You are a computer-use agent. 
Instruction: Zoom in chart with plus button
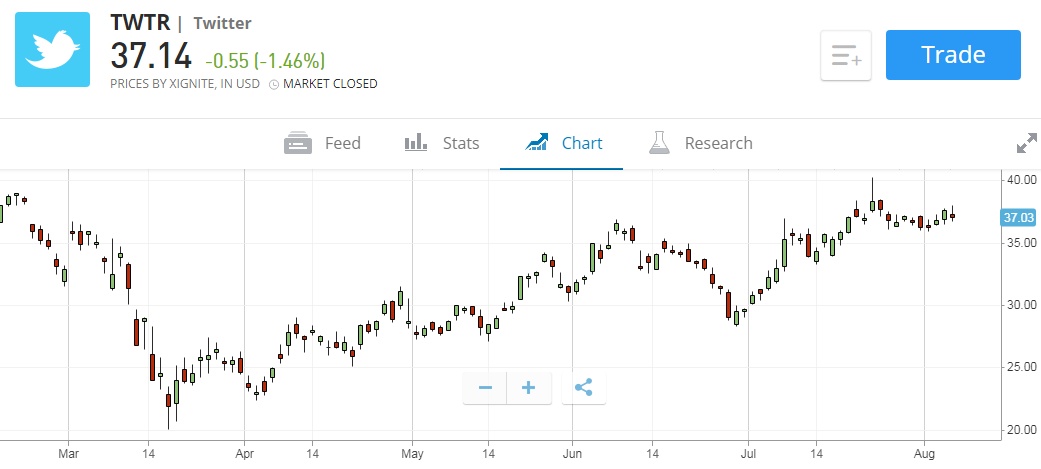tap(529, 387)
